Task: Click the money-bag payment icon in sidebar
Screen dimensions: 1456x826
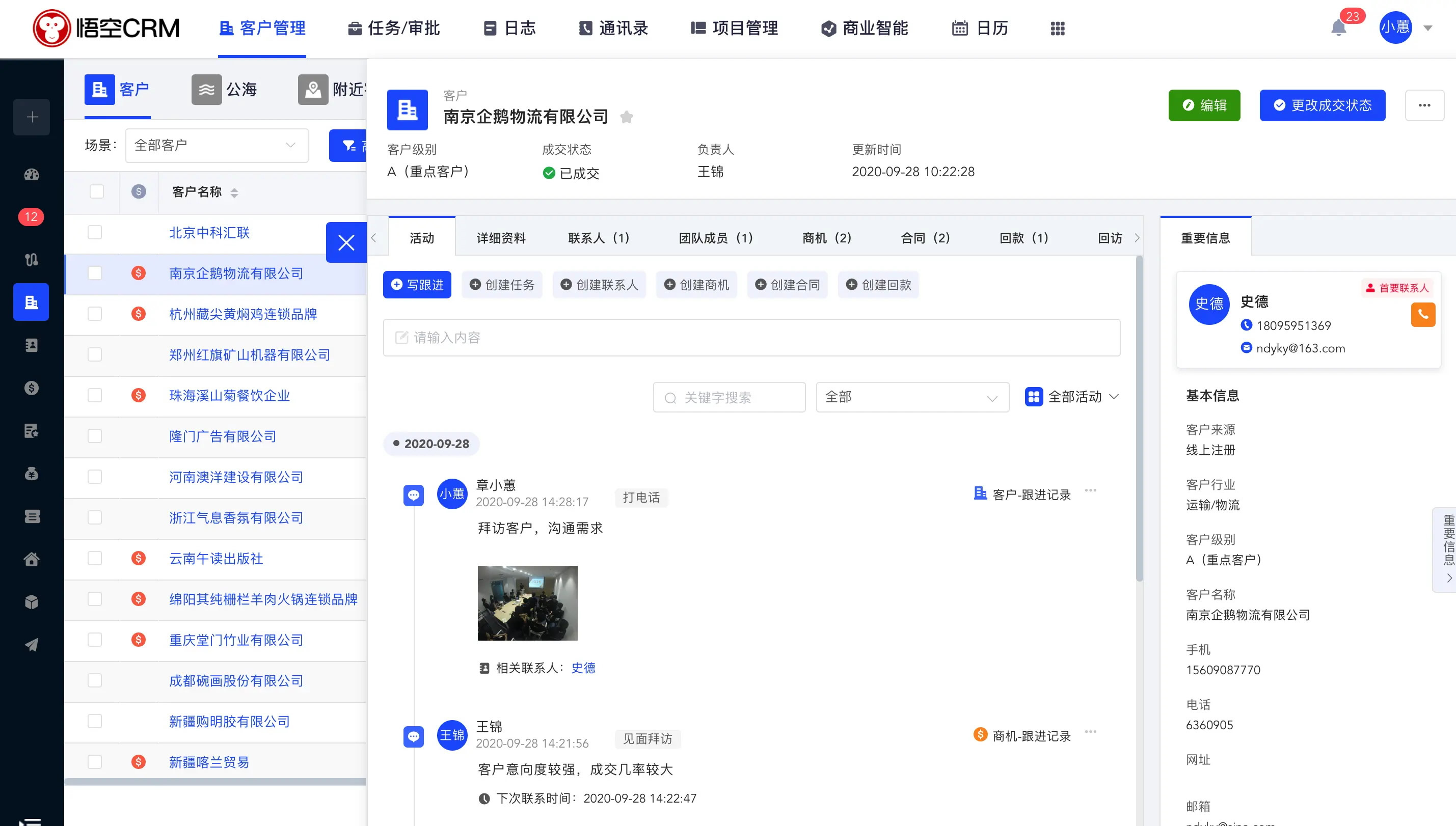Action: pos(31,474)
